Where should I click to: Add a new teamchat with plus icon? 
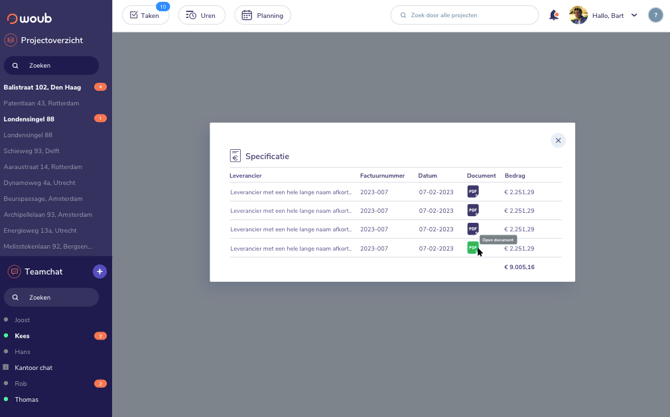point(100,271)
